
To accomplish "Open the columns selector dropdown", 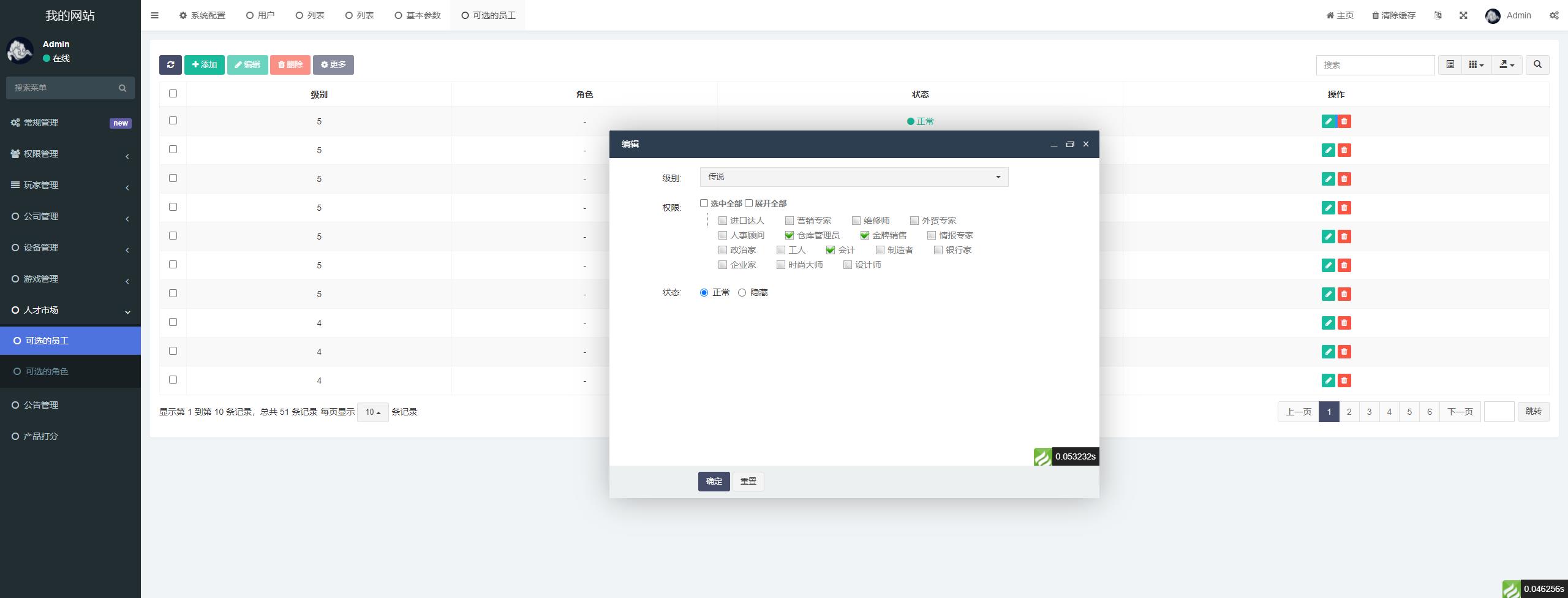I will click(x=1476, y=65).
